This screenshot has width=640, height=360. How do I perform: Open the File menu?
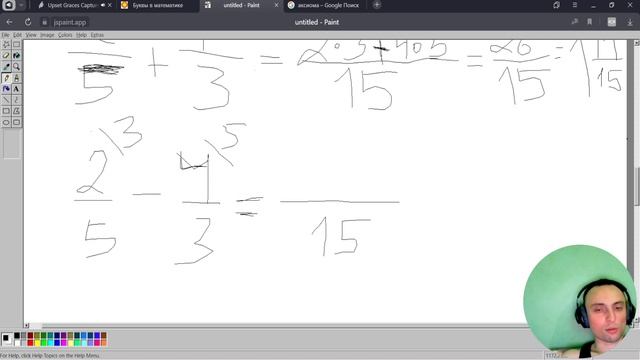[x=5, y=35]
